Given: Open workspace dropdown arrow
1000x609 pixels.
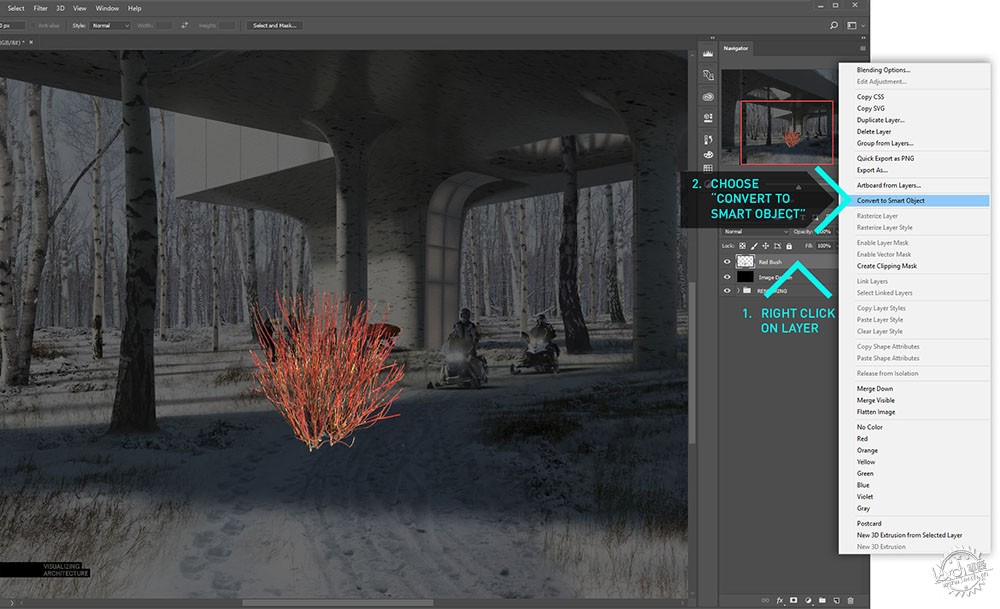Looking at the screenshot, I should tap(863, 26).
